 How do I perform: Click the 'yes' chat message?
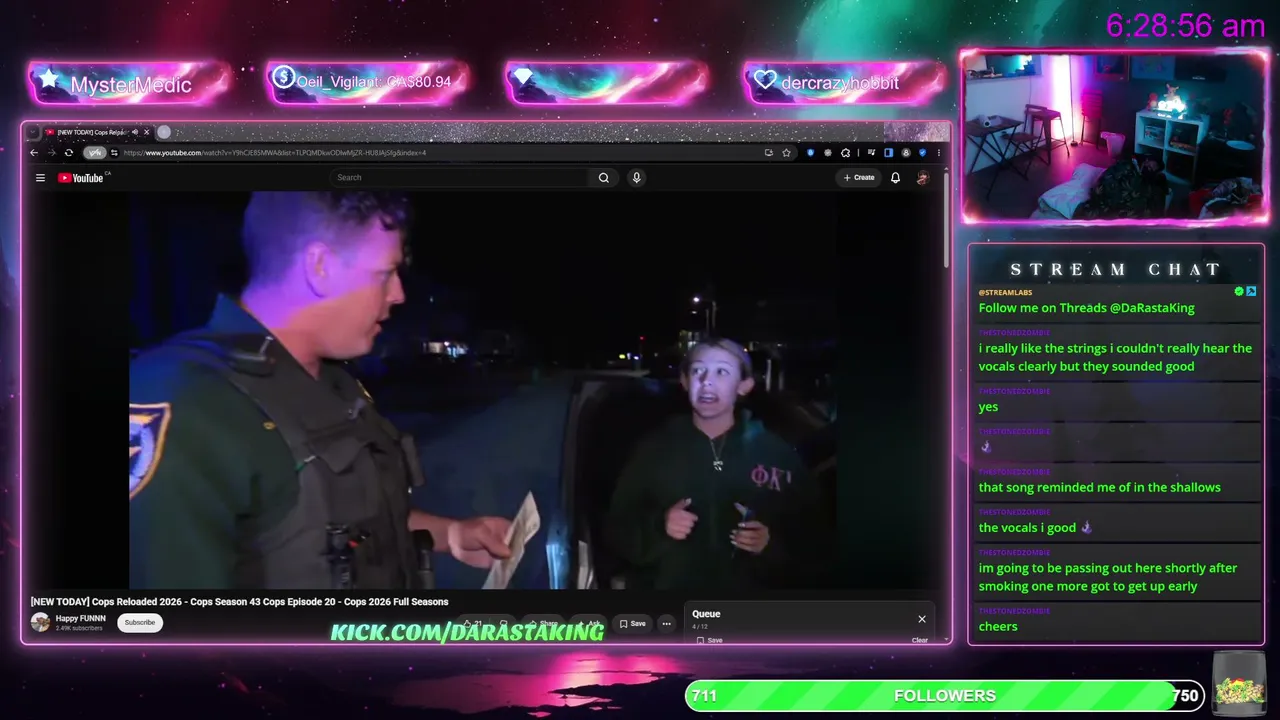click(988, 407)
